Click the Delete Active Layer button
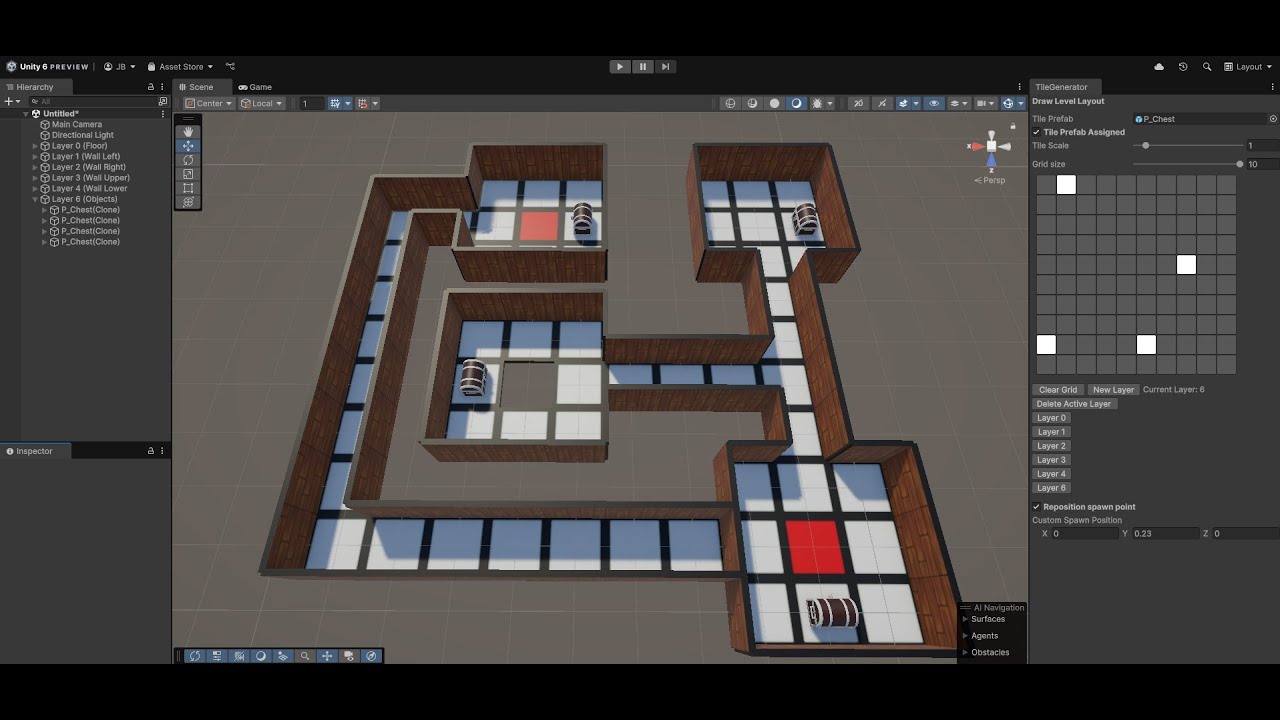Viewport: 1280px width, 720px height. tap(1074, 404)
